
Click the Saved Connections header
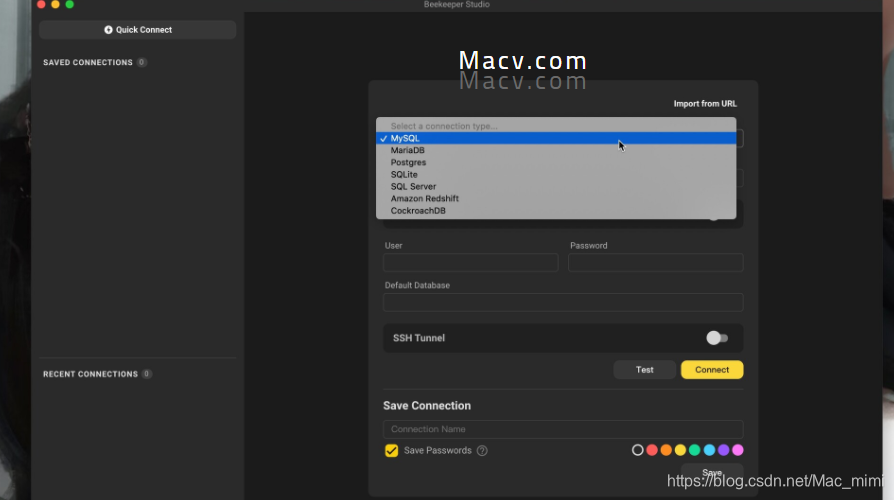(x=88, y=62)
